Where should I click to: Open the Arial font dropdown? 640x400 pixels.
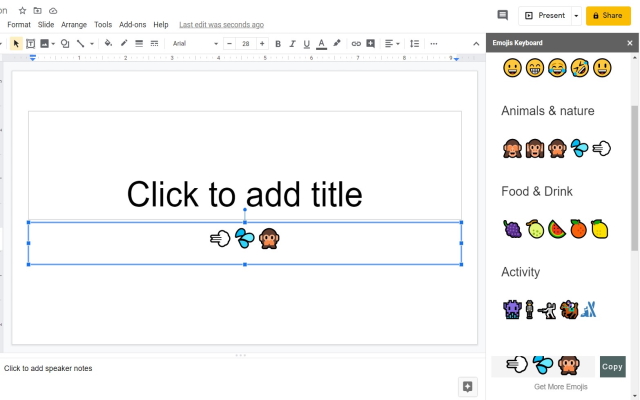(x=195, y=43)
